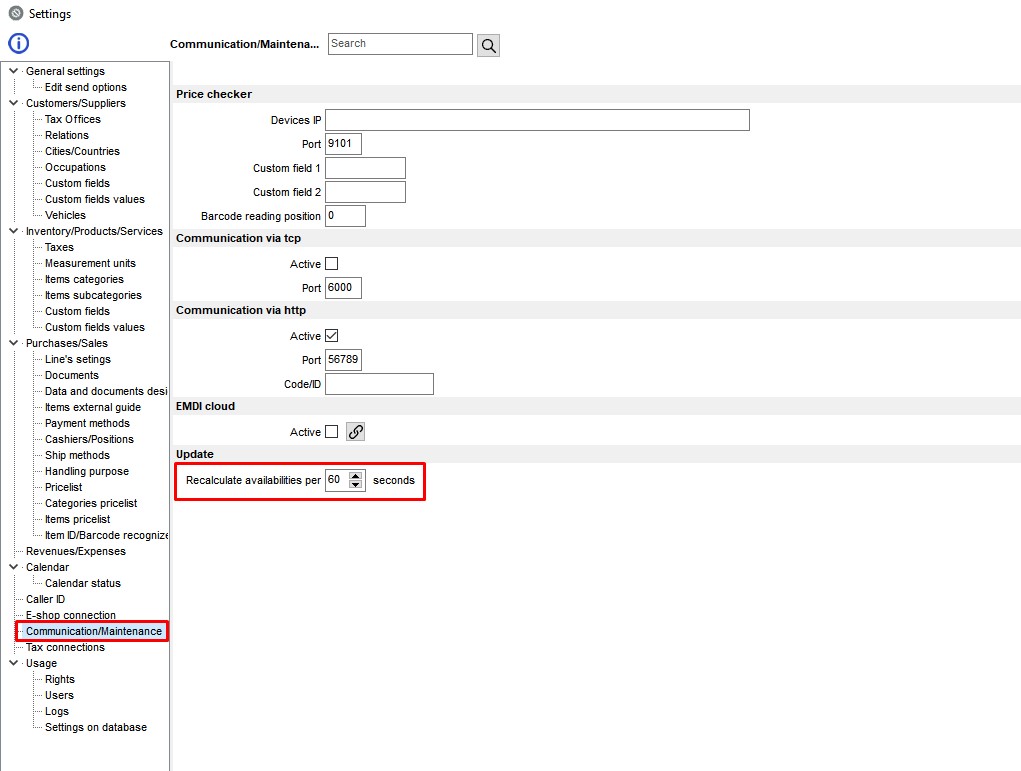Increase recalculate availabilities seconds with stepper
Screen dimensions: 1021x771
[x=356, y=476]
